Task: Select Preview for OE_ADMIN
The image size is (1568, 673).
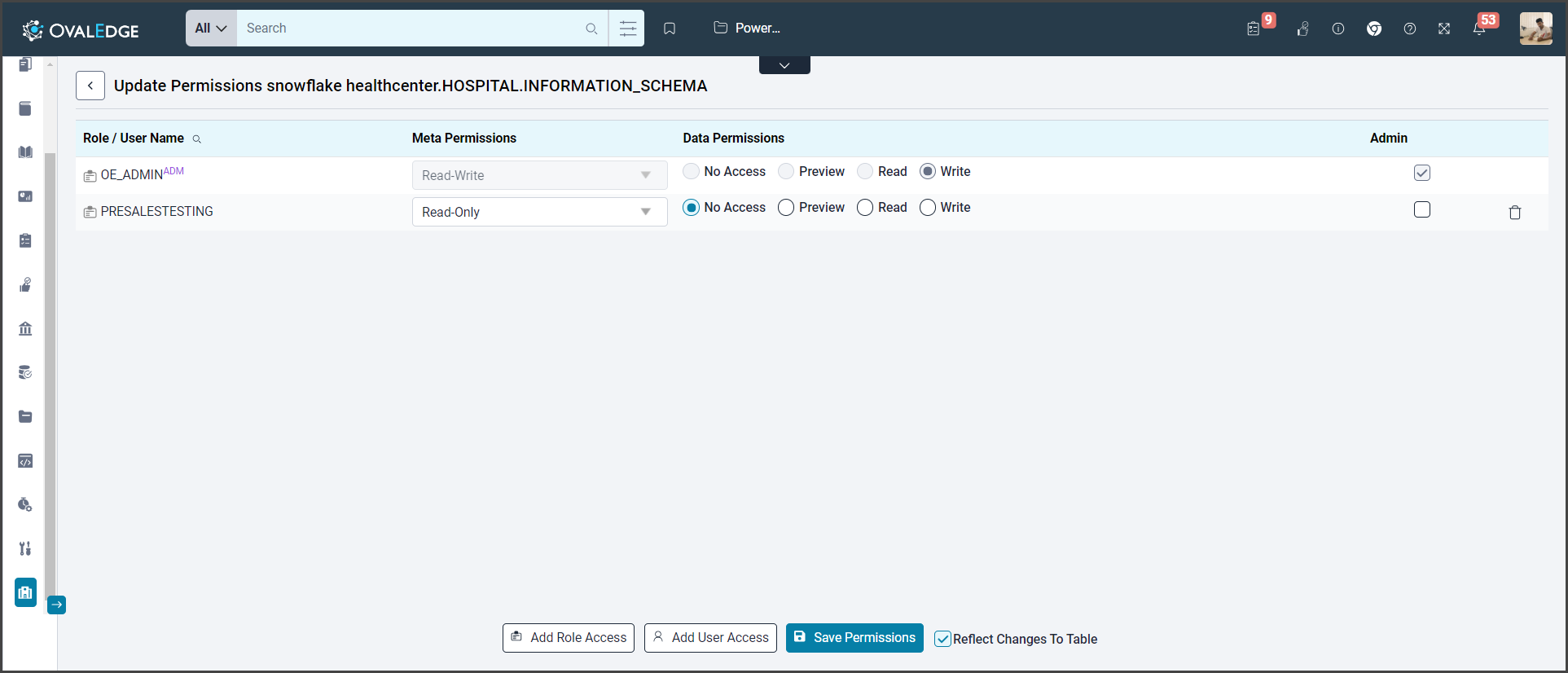Action: [x=786, y=171]
